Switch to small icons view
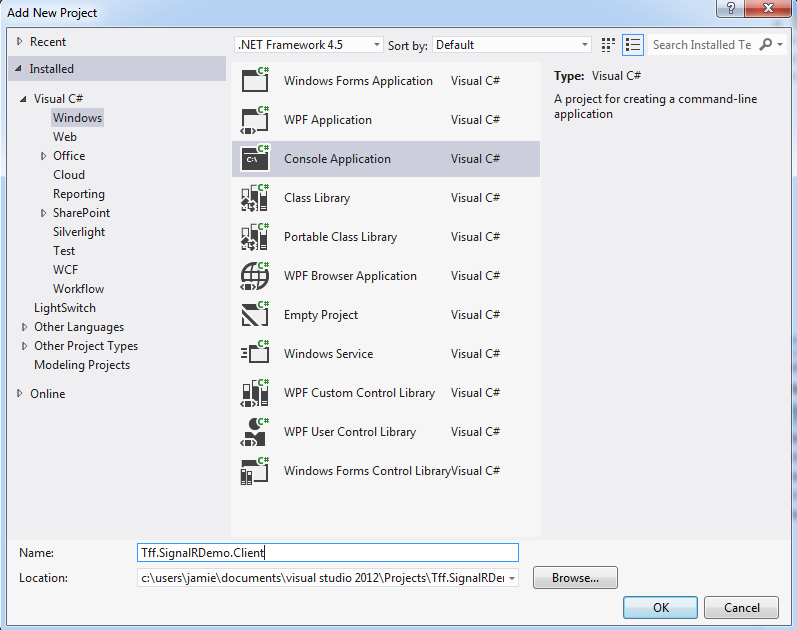The width and height of the screenshot is (797, 630). tap(608, 45)
